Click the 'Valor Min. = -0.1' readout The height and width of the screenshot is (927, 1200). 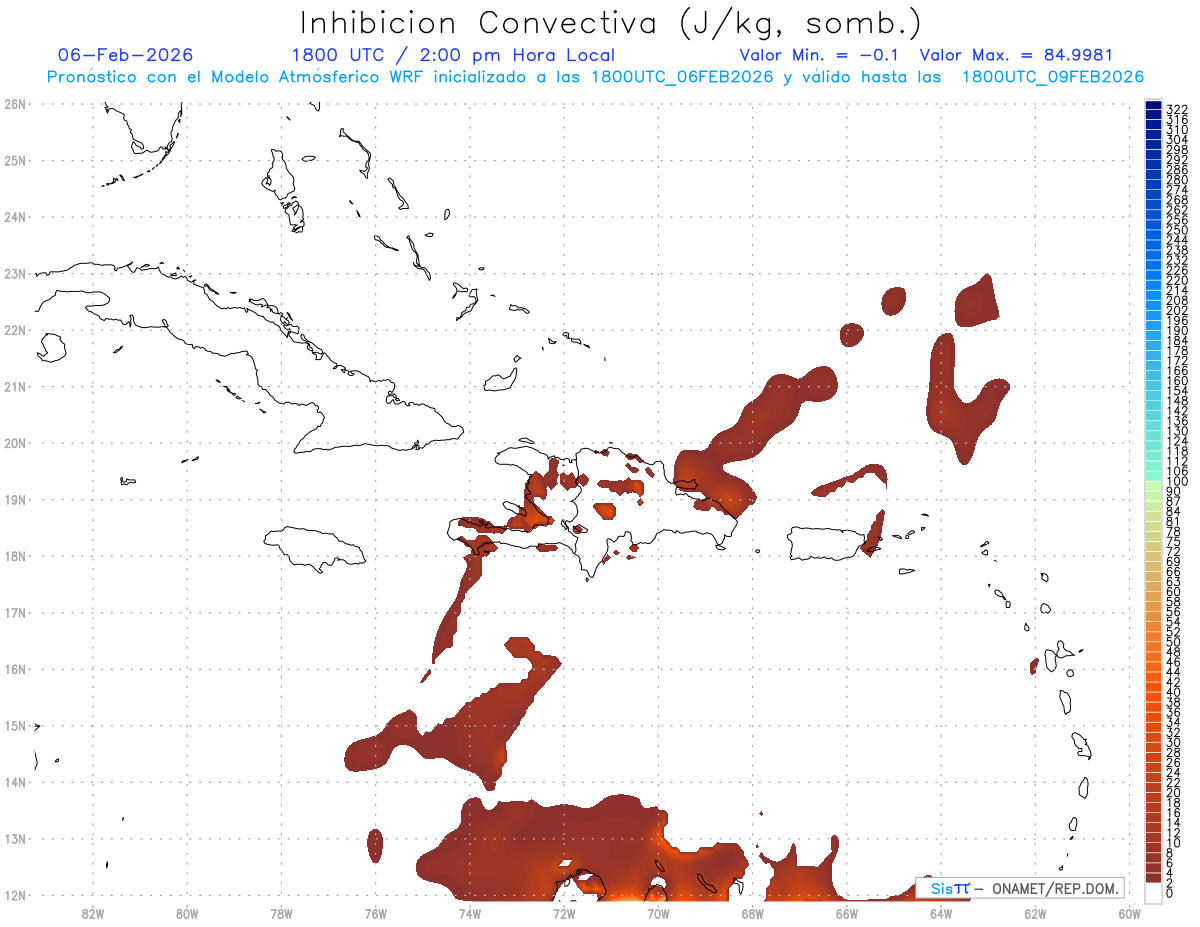click(819, 55)
